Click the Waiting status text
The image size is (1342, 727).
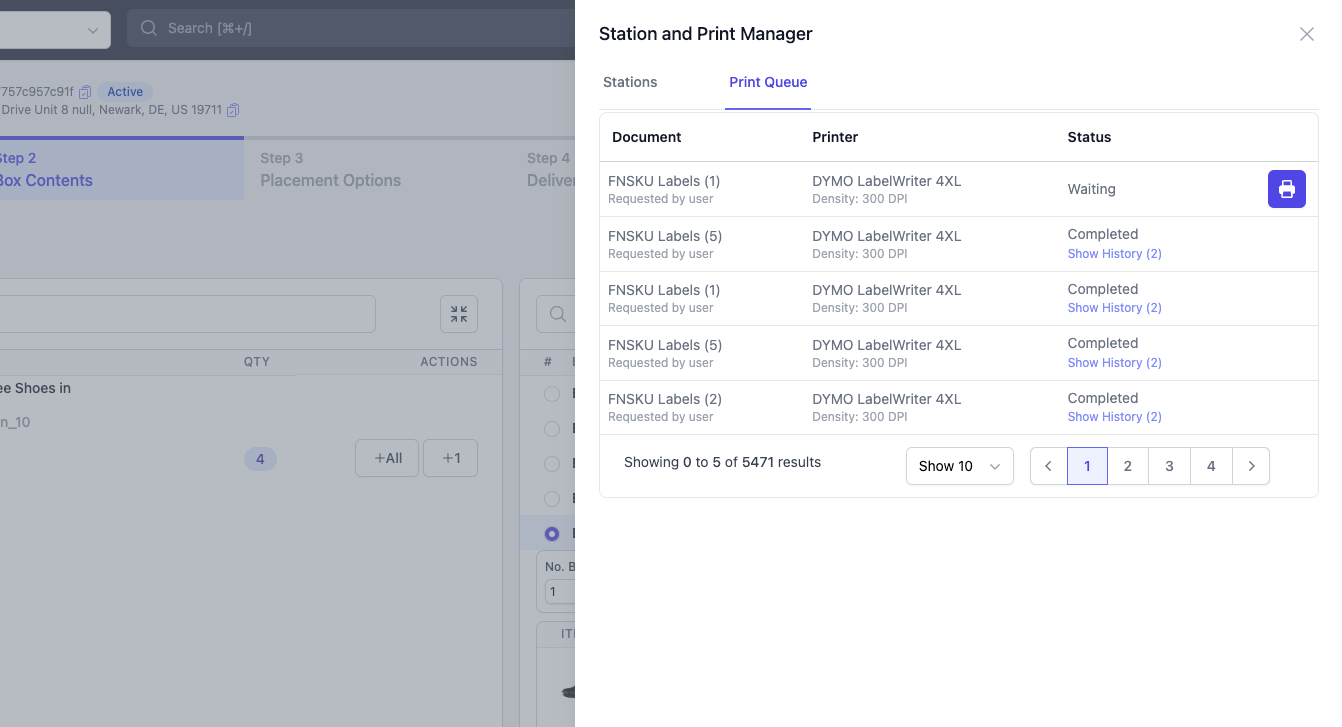pos(1092,189)
